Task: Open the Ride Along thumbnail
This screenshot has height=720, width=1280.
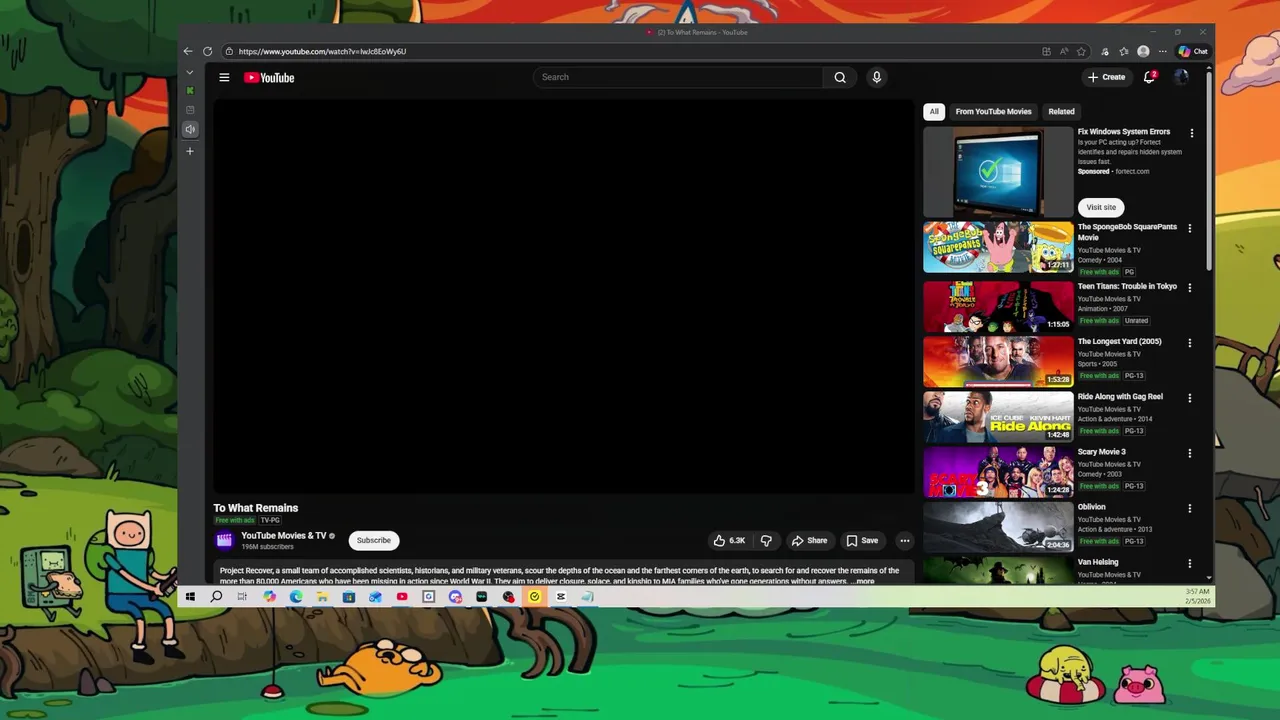Action: coord(998,416)
